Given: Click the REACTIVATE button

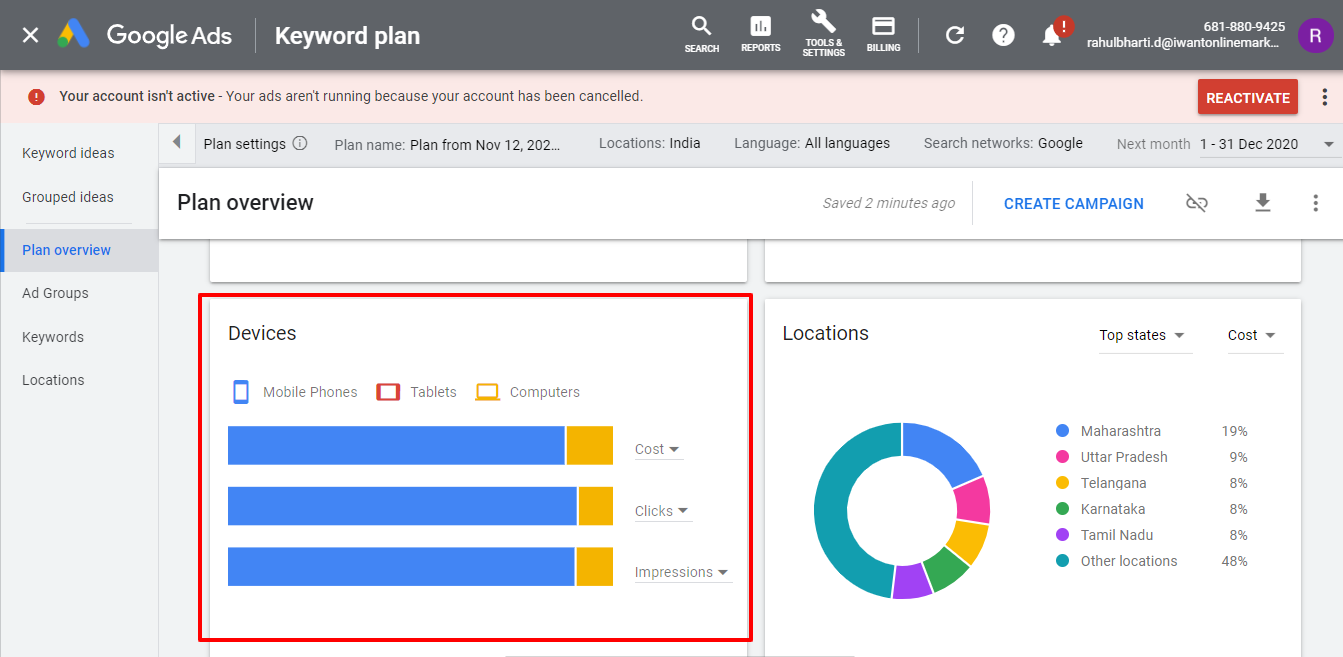Looking at the screenshot, I should (x=1247, y=97).
